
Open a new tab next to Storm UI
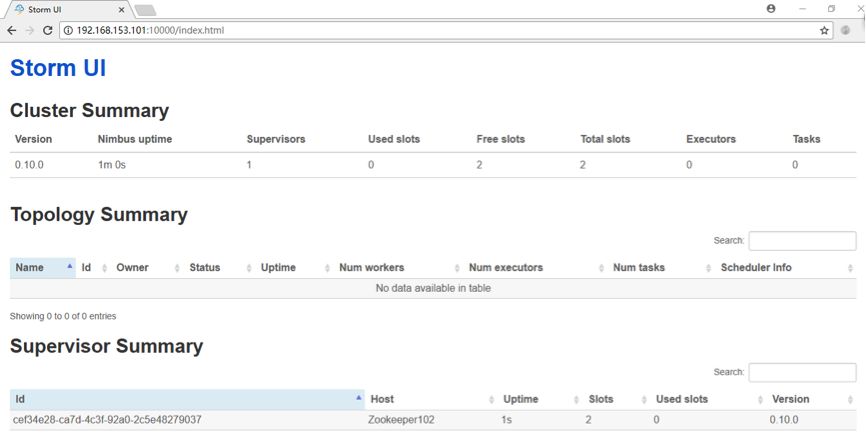click(145, 10)
